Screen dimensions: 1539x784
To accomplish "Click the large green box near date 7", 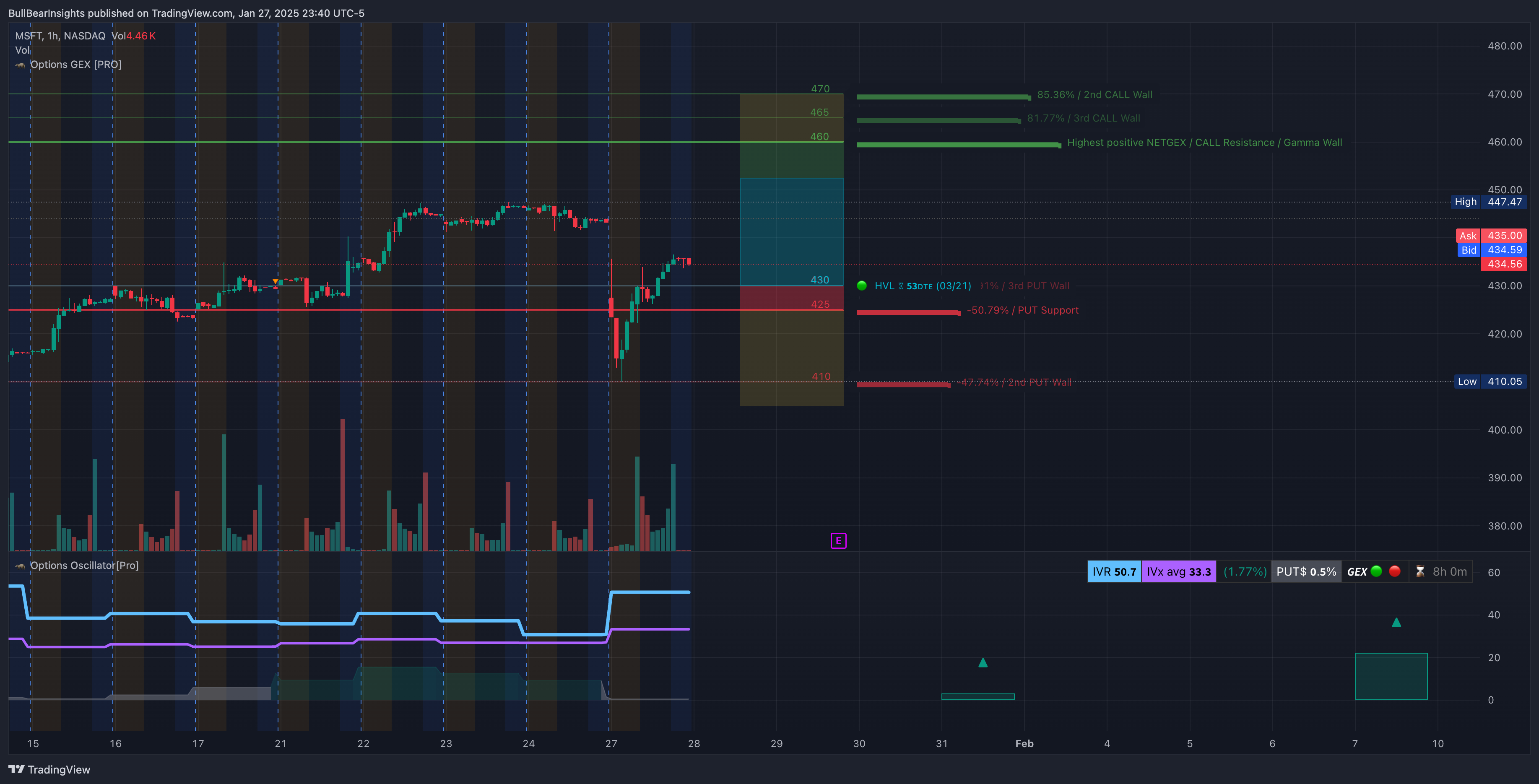I will click(x=1391, y=677).
